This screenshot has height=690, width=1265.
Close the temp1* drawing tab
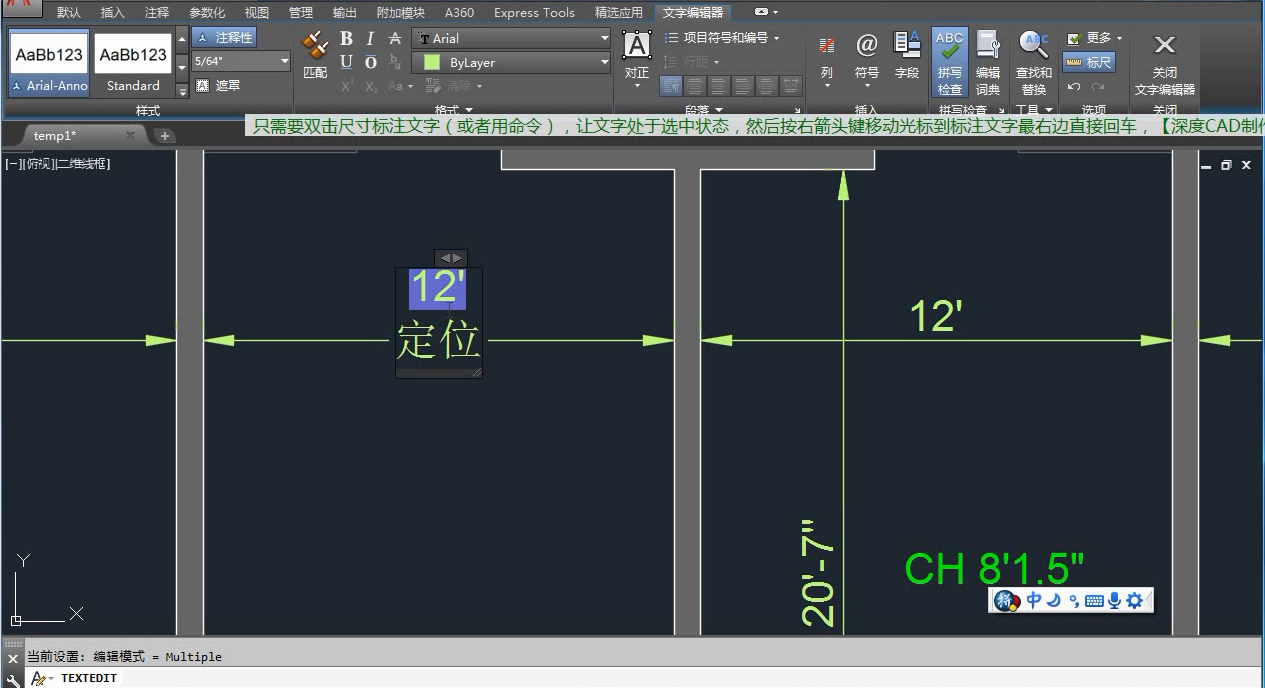[130, 136]
